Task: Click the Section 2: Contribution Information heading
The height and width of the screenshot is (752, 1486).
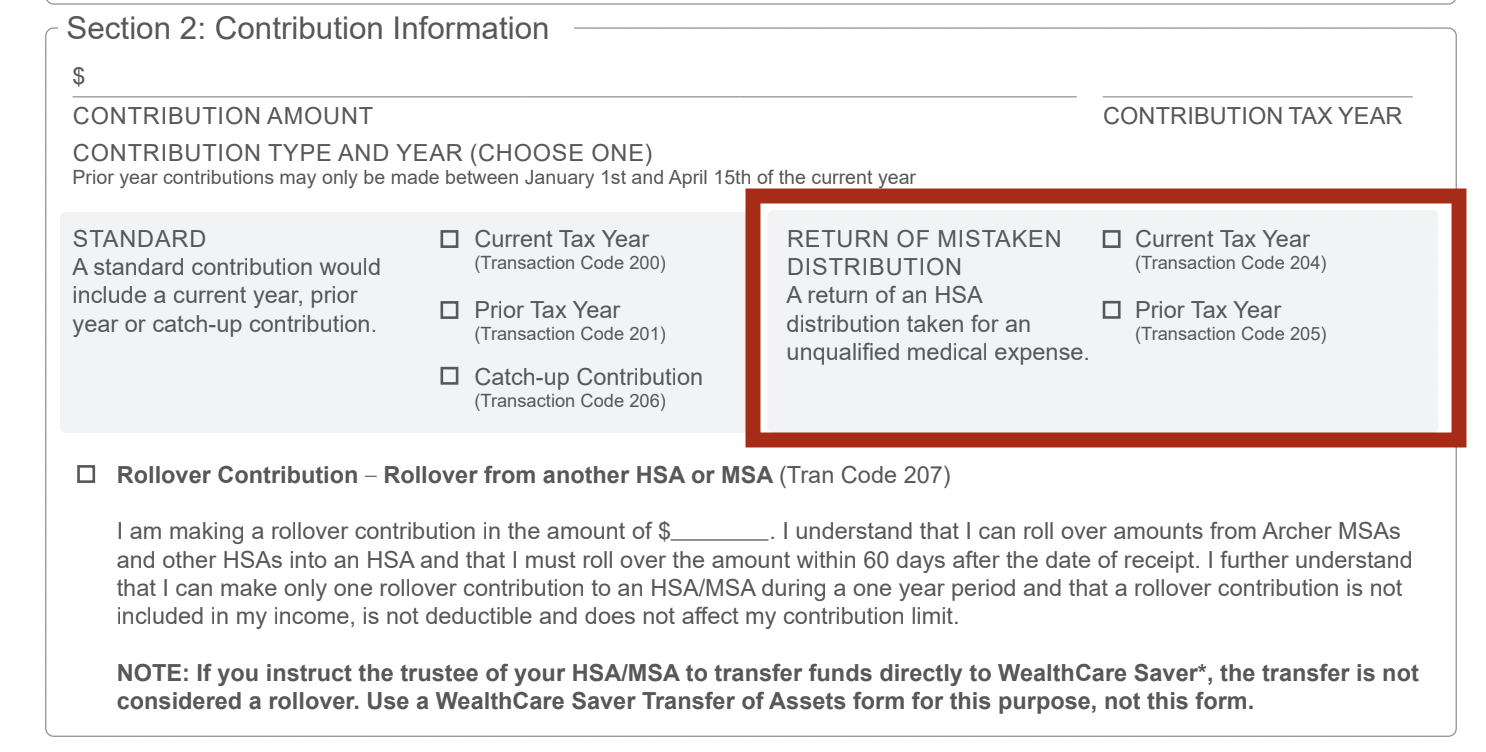Action: 308,29
